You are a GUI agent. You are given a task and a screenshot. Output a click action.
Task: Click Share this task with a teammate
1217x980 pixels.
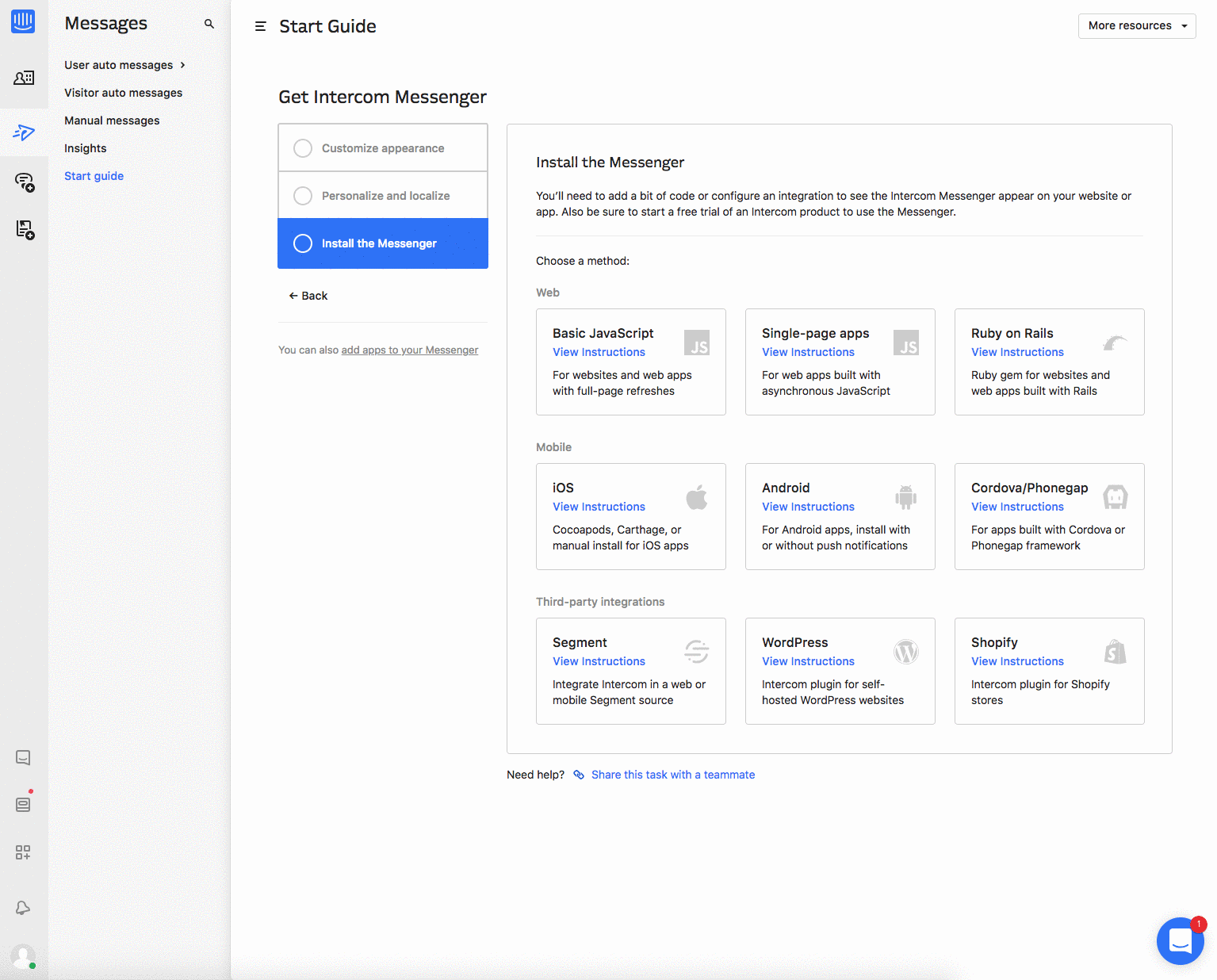click(673, 775)
